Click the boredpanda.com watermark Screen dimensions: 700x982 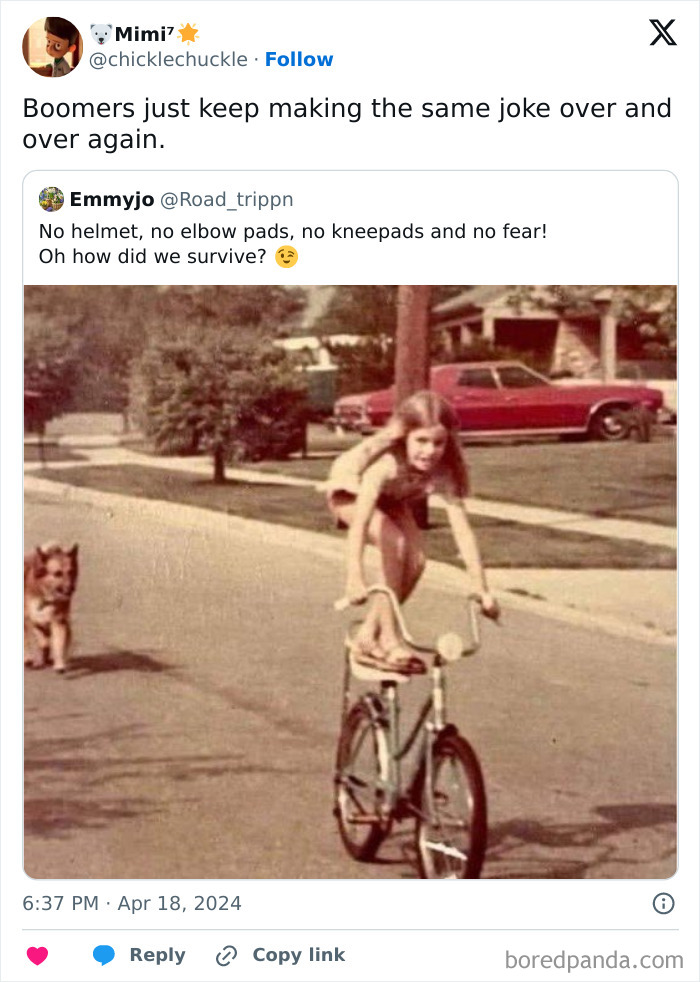[594, 960]
